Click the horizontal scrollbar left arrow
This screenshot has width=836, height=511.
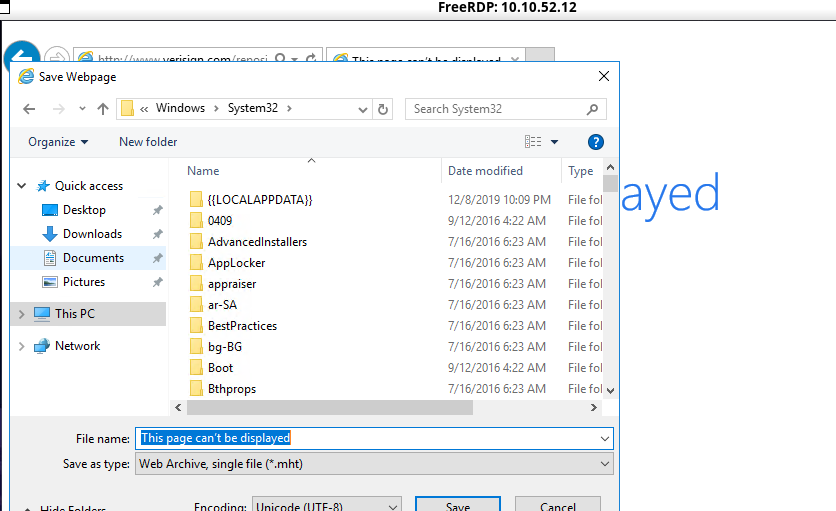(x=178, y=408)
